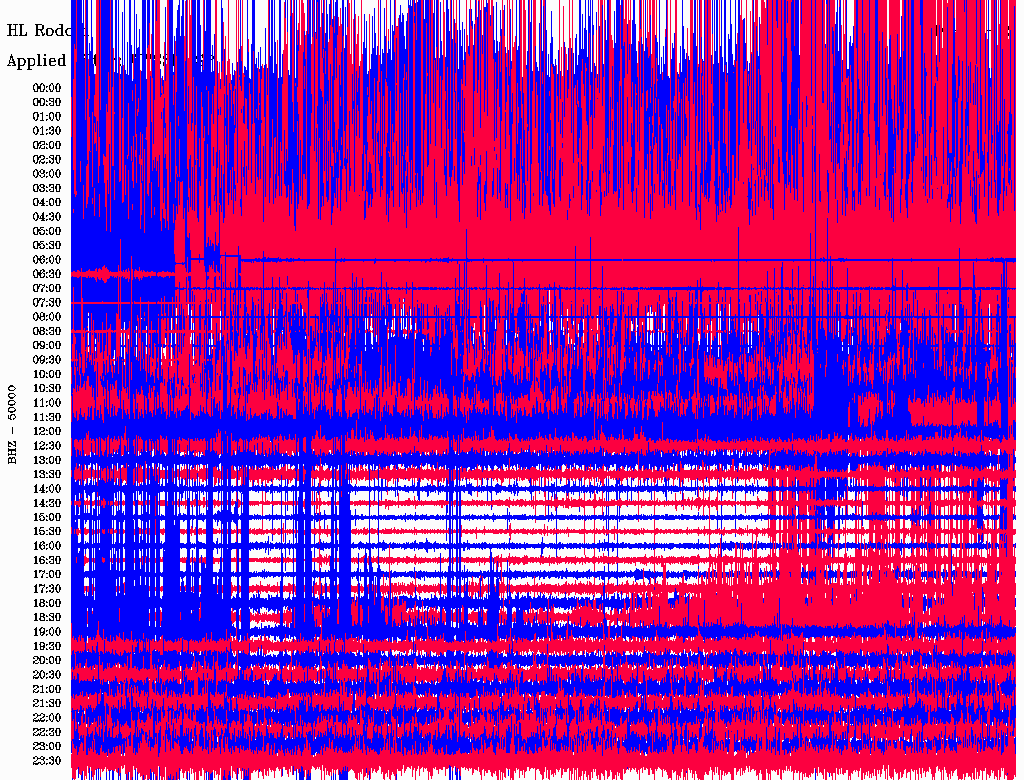Select the 15:30 time row label
1024x780 pixels.
click(47, 532)
